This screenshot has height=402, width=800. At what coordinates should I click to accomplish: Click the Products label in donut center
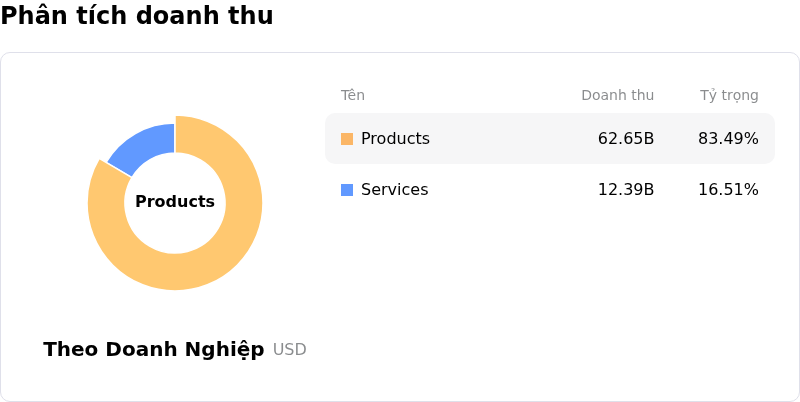click(175, 202)
